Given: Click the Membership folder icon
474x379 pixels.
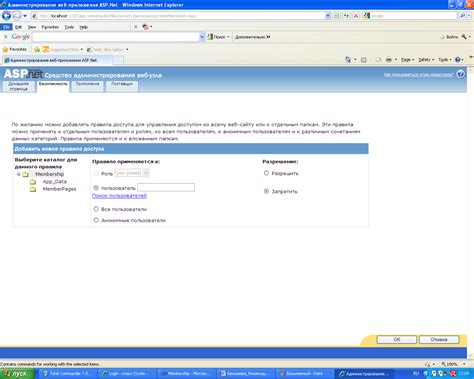Looking at the screenshot, I should point(25,174).
